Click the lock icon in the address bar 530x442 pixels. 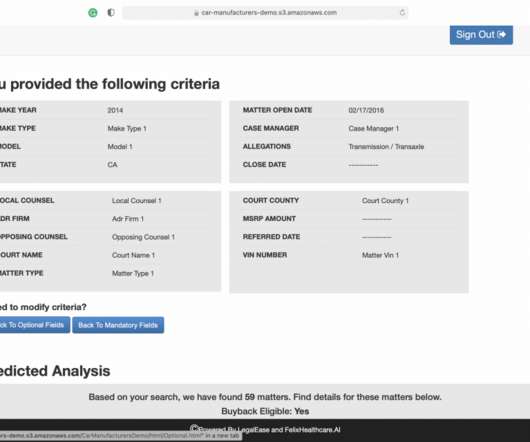tap(196, 13)
